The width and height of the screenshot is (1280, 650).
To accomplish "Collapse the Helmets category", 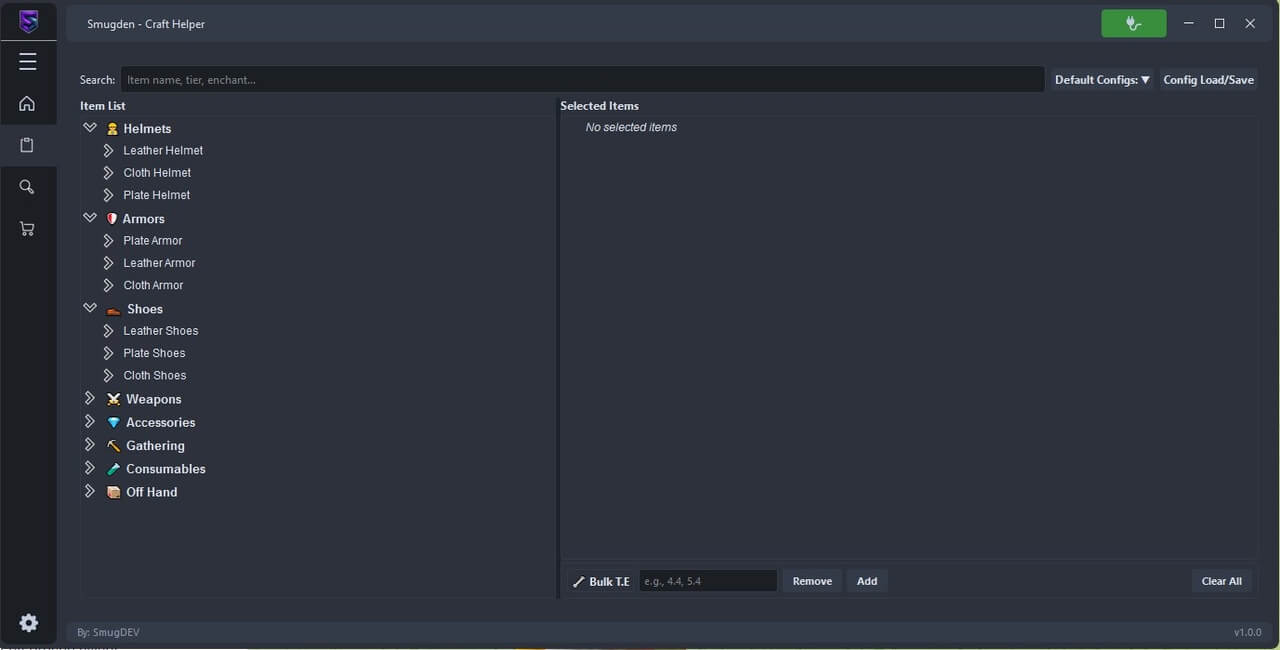I will (x=90, y=128).
